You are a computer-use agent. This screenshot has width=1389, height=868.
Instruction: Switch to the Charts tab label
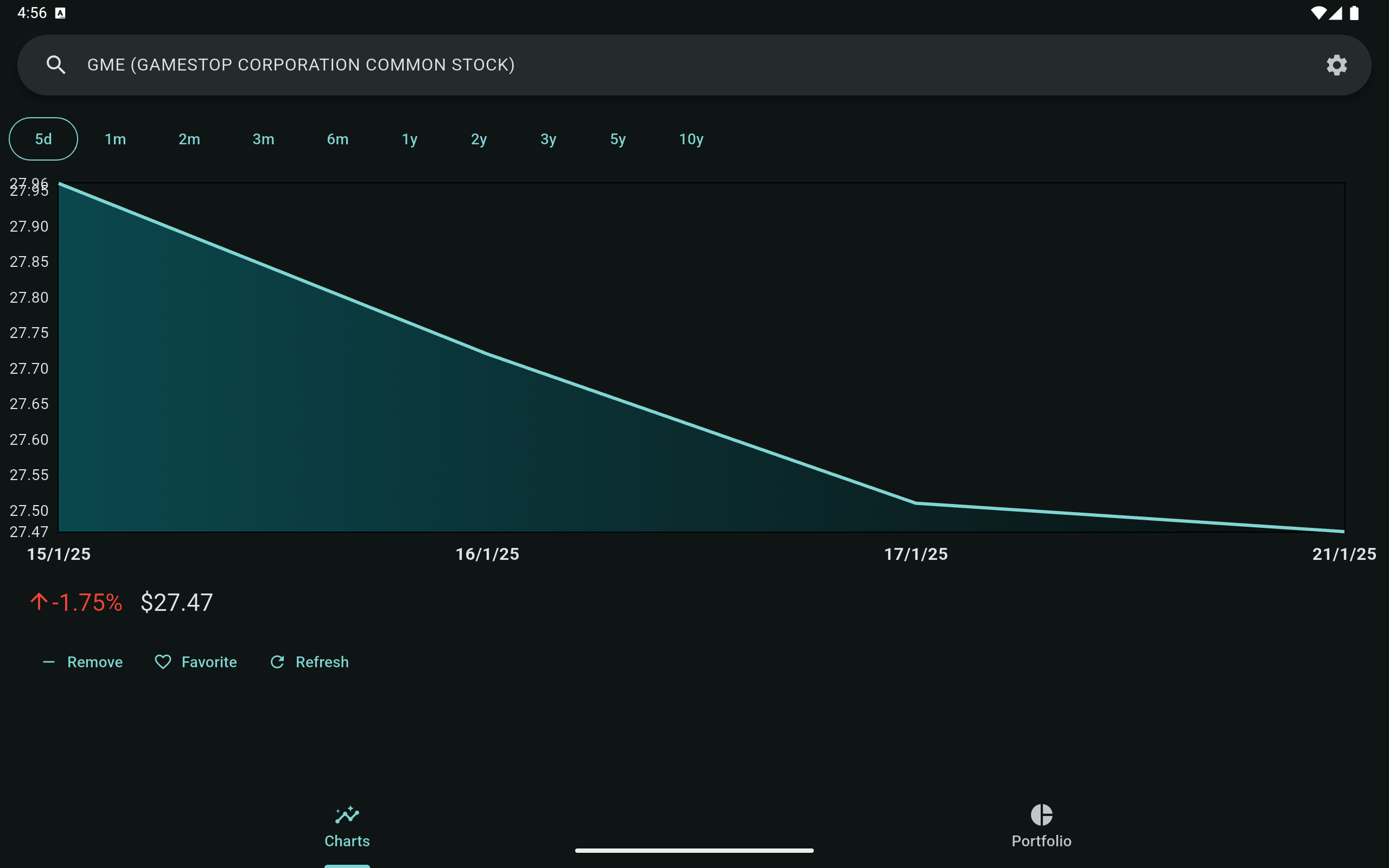click(x=347, y=841)
